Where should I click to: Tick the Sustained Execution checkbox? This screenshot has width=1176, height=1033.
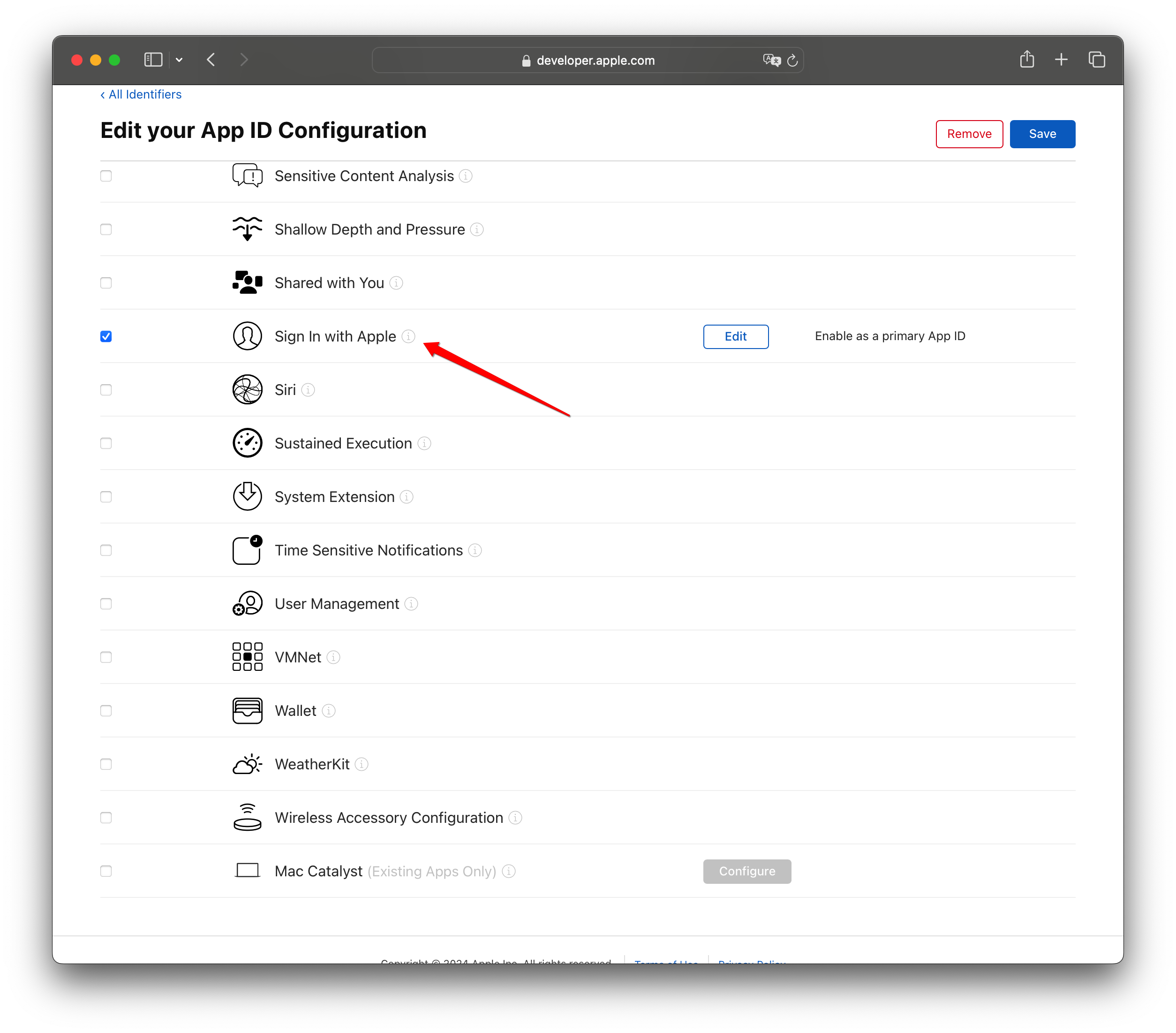pos(106,444)
